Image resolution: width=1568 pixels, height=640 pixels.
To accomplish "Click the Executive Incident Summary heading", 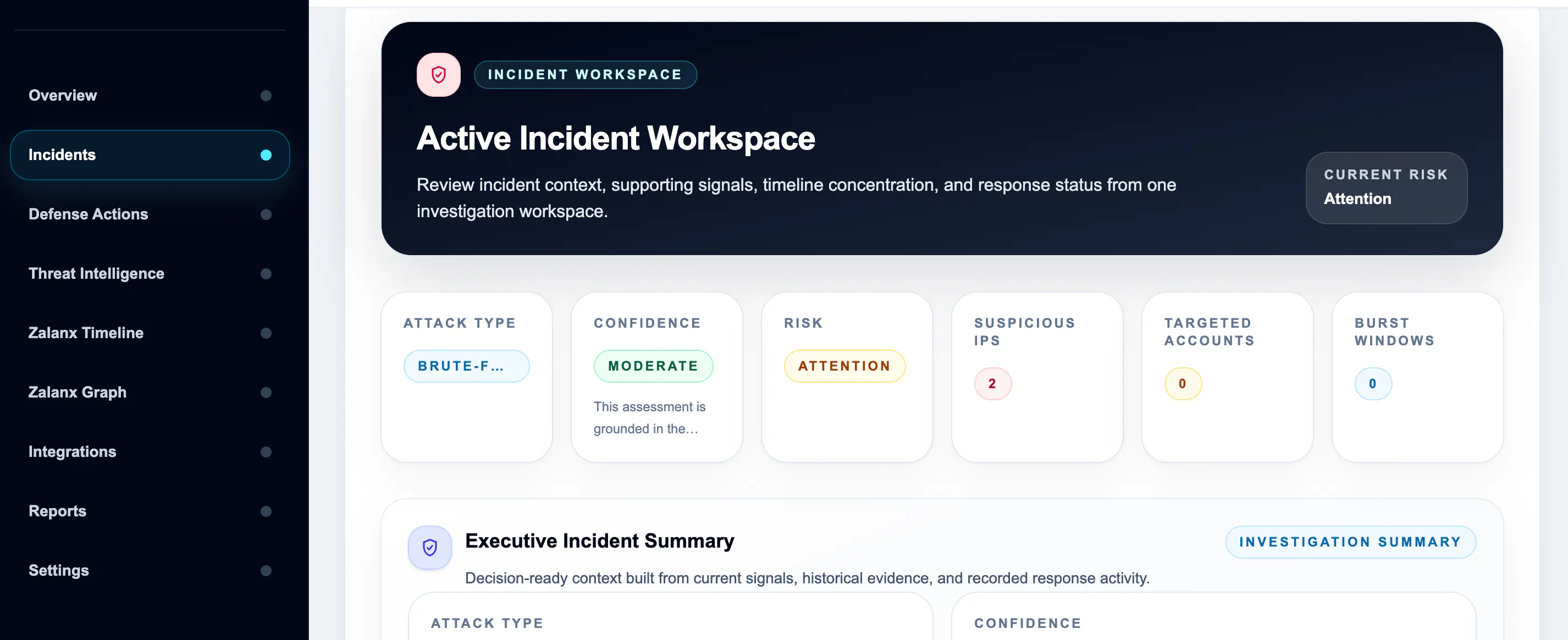I will [600, 540].
